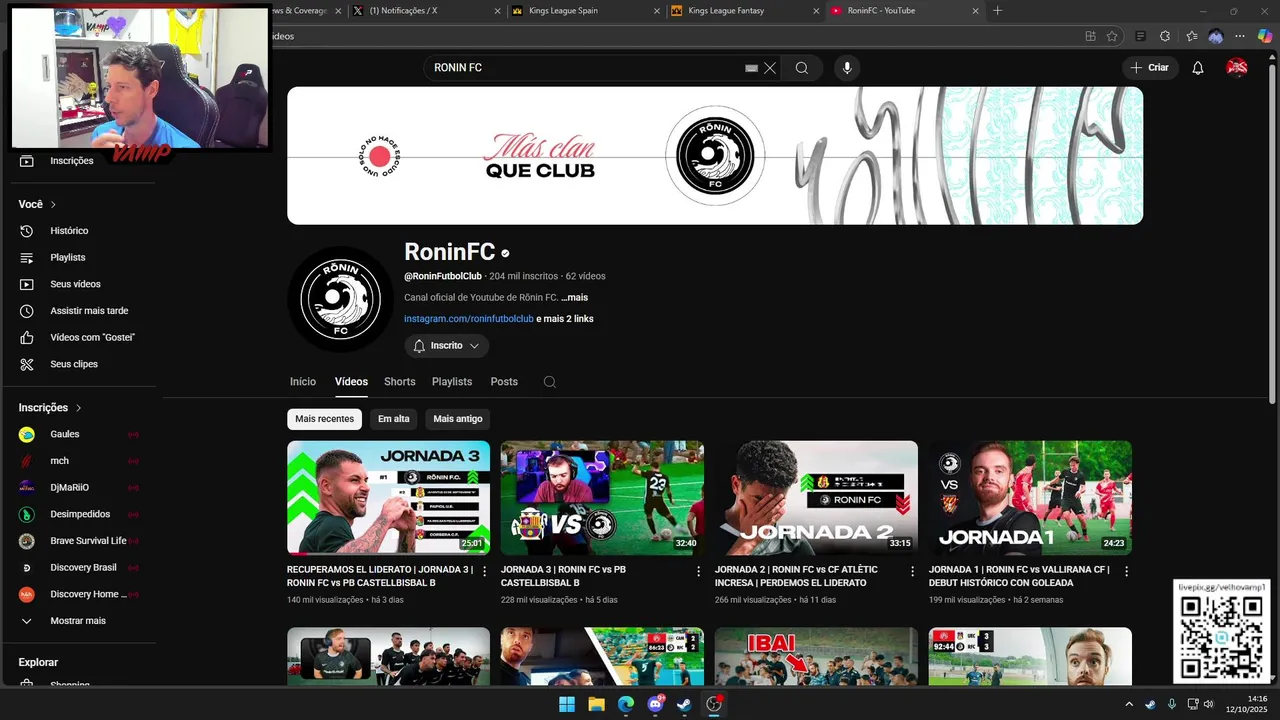Open the 32:40 Castellbisbal match thumbnail

pyautogui.click(x=602, y=498)
